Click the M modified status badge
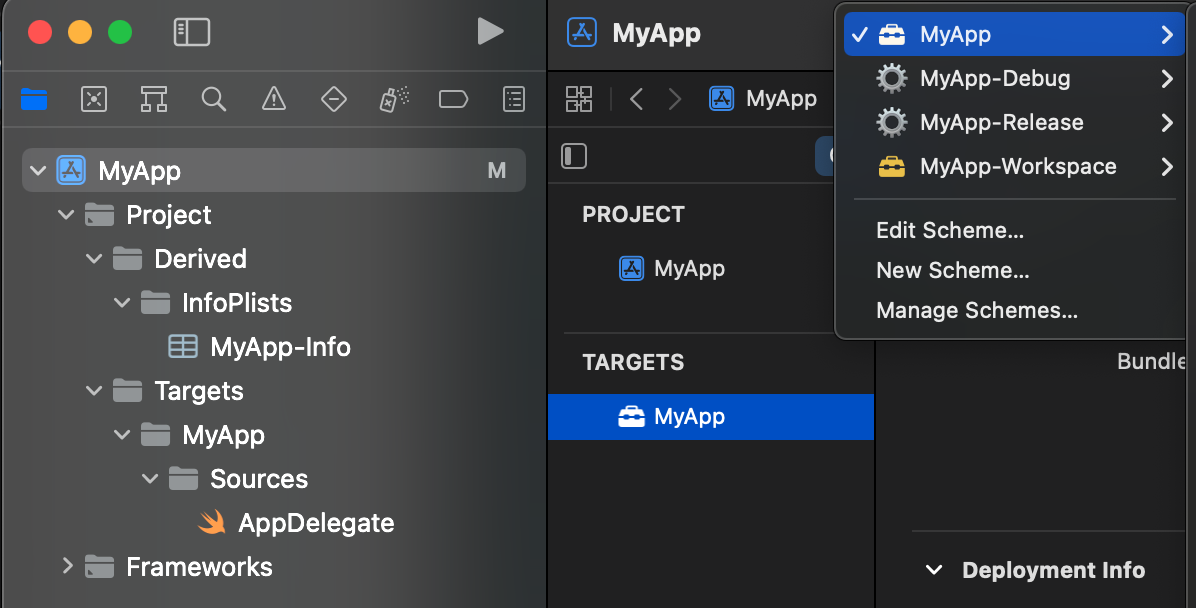The image size is (1196, 608). pos(497,171)
